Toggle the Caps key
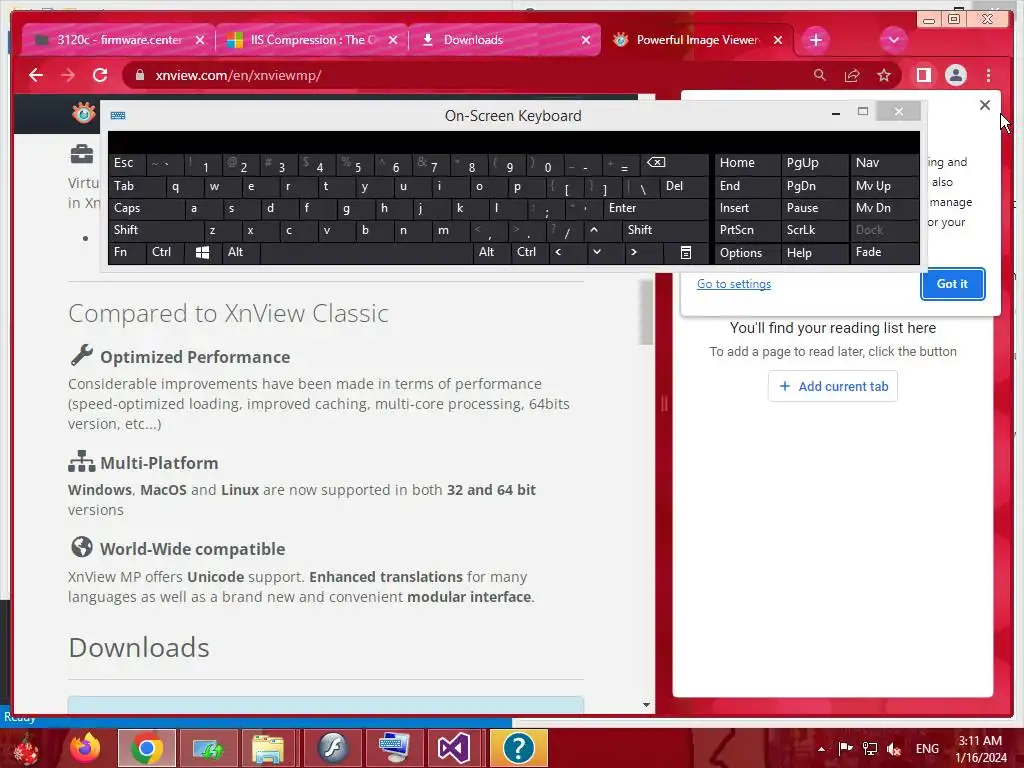The width and height of the screenshot is (1024, 768). point(146,208)
